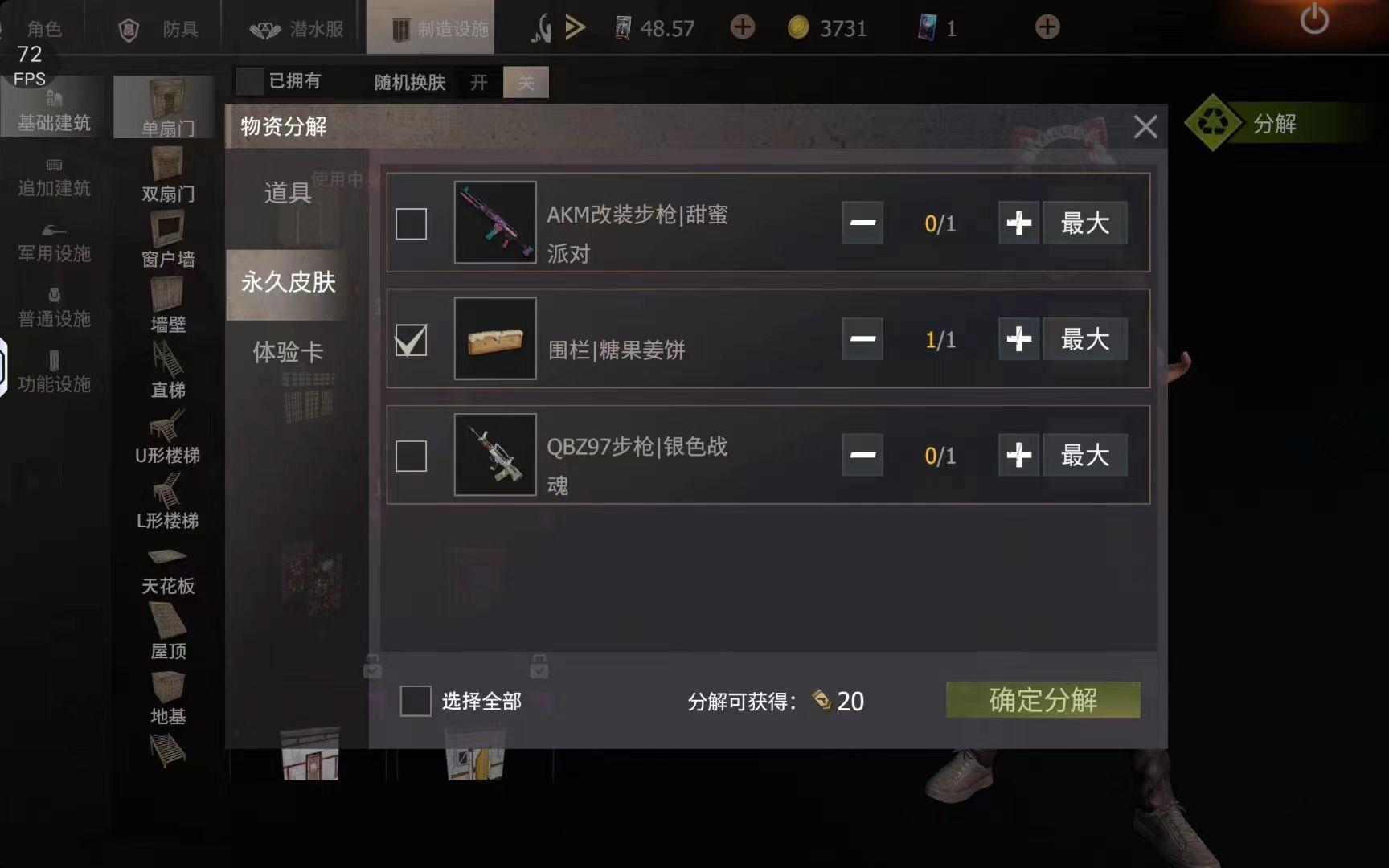Image resolution: width=1389 pixels, height=868 pixels.
Task: Select the U形楼梯 stair icon
Action: click(167, 438)
